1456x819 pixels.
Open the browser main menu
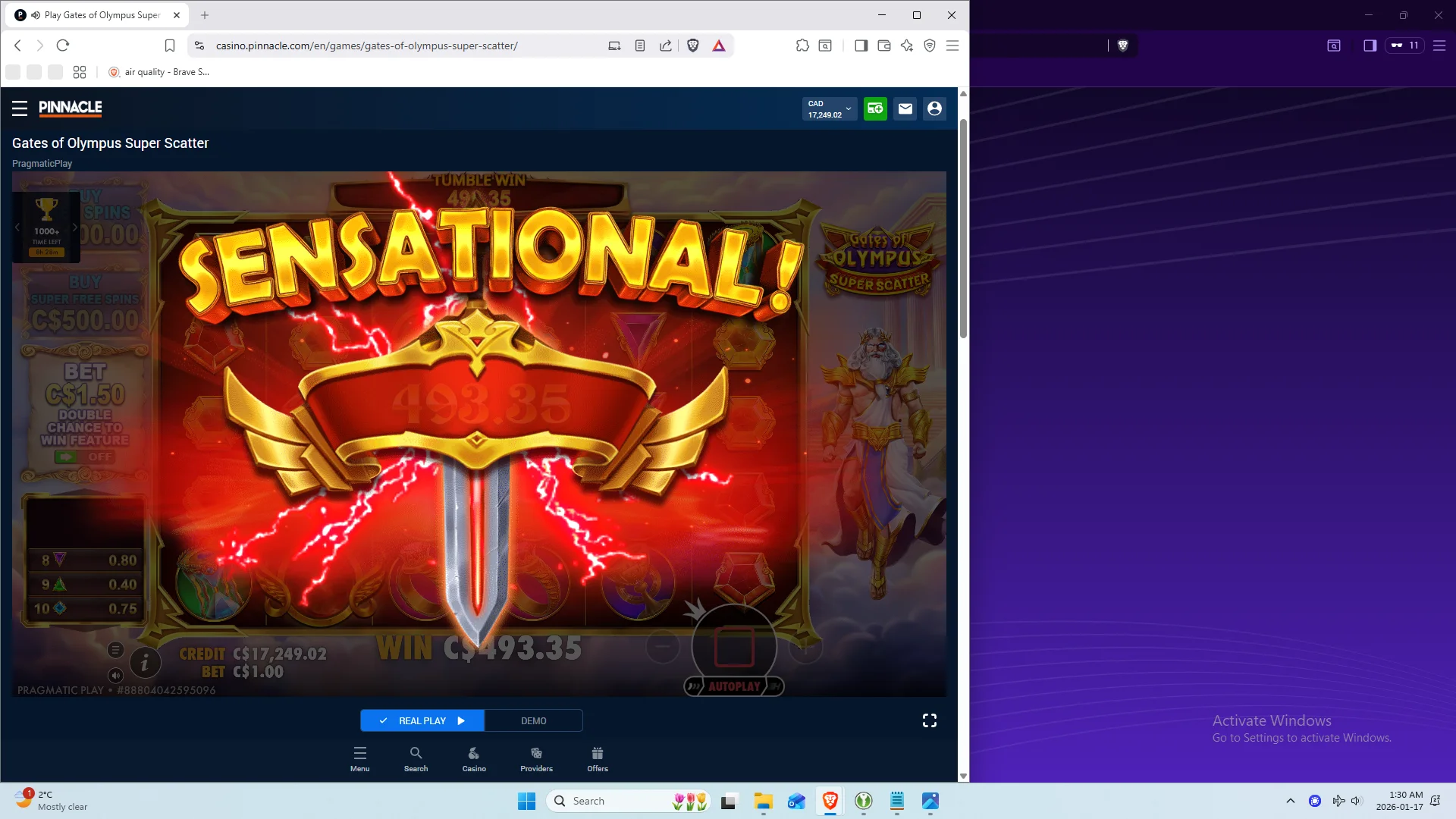952,45
